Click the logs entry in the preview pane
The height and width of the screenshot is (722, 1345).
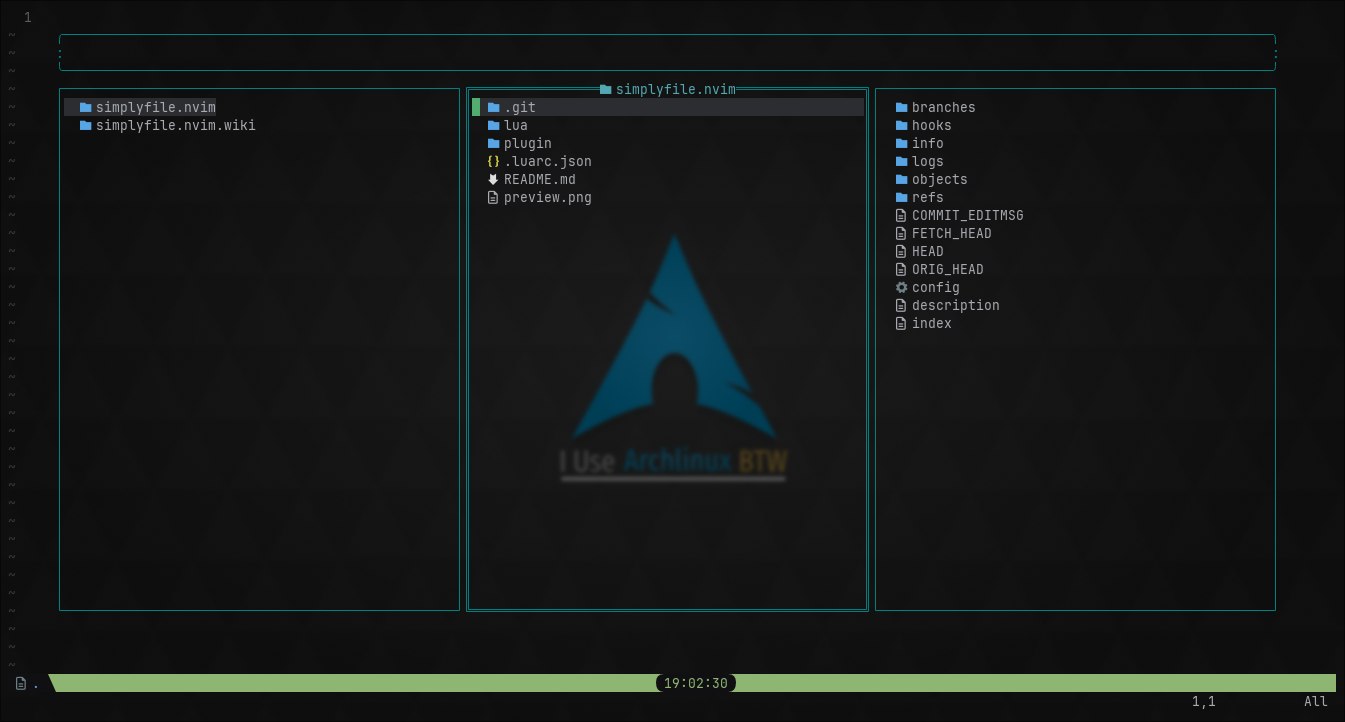(928, 161)
